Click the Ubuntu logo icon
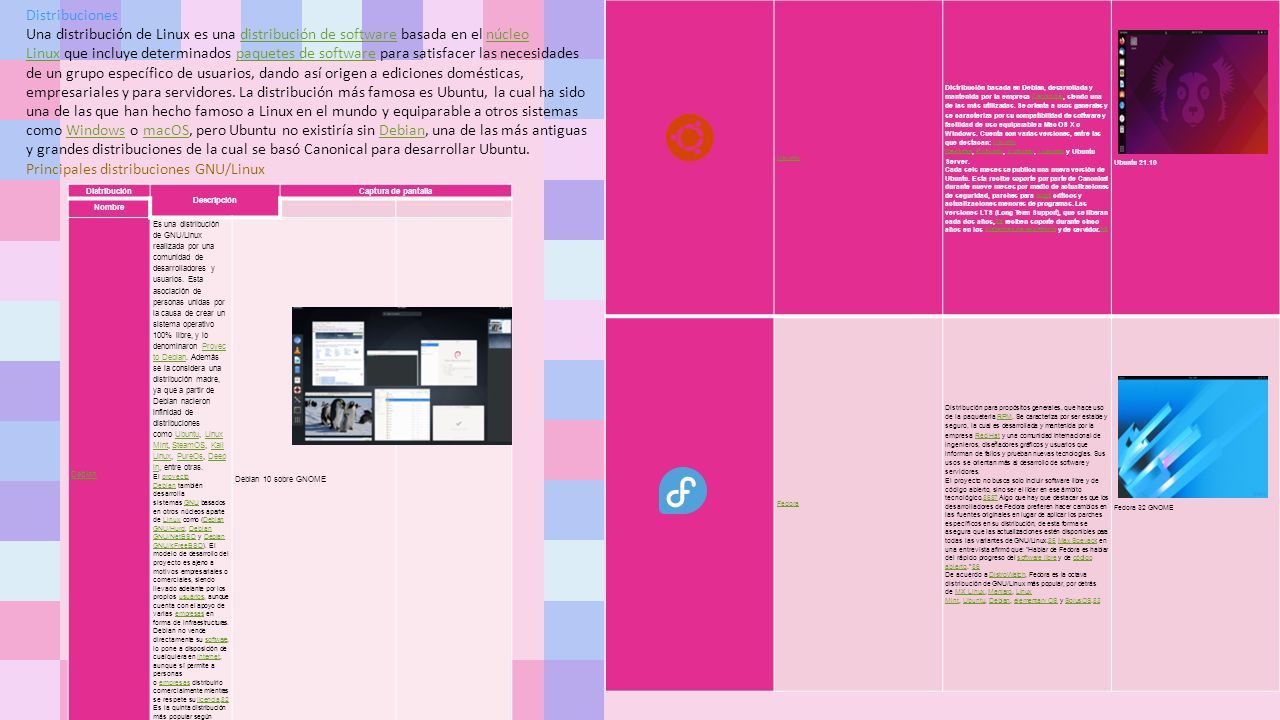Screen dimensions: 1280x720 [690, 138]
